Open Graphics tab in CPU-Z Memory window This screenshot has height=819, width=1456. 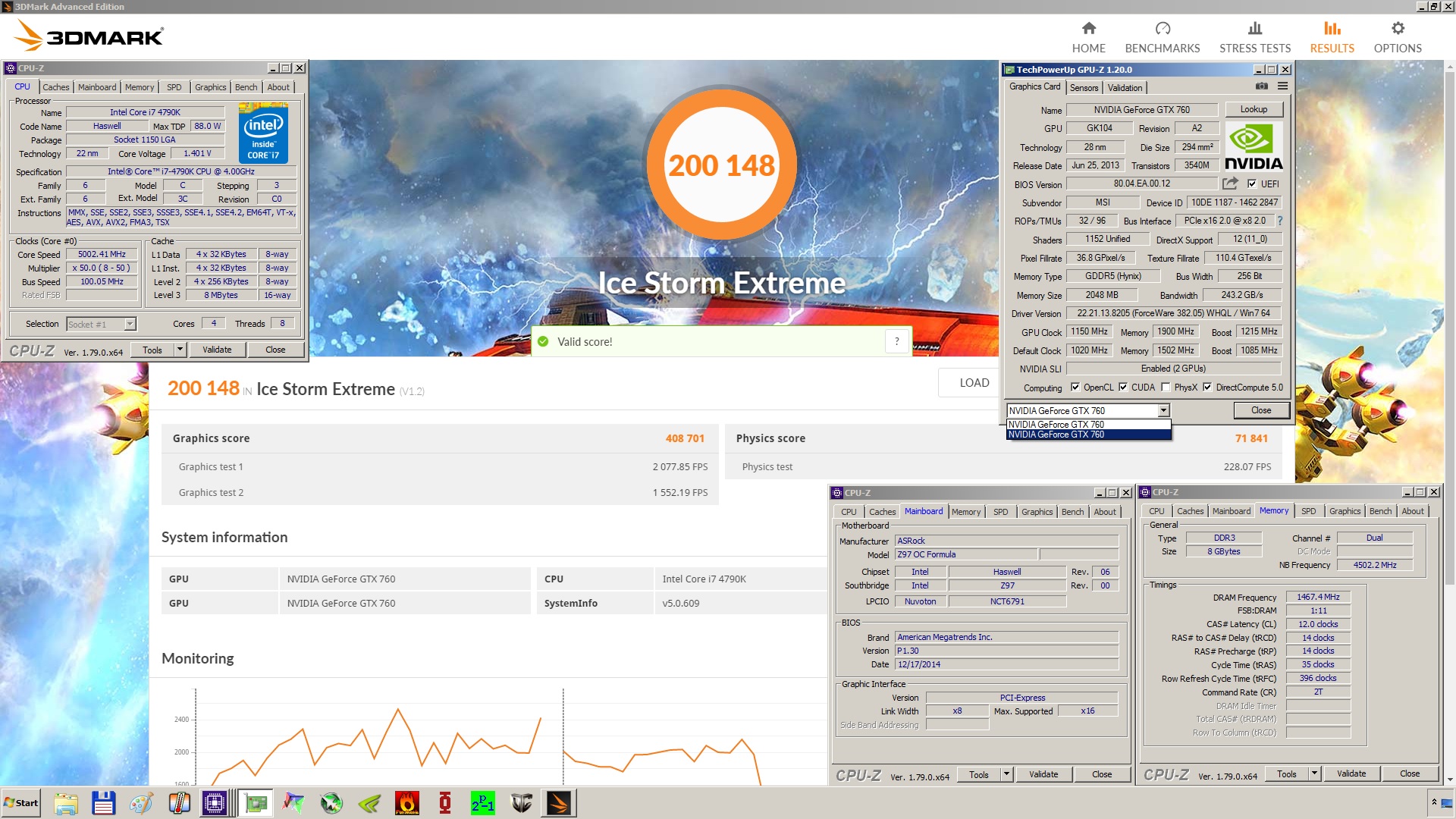[1345, 511]
